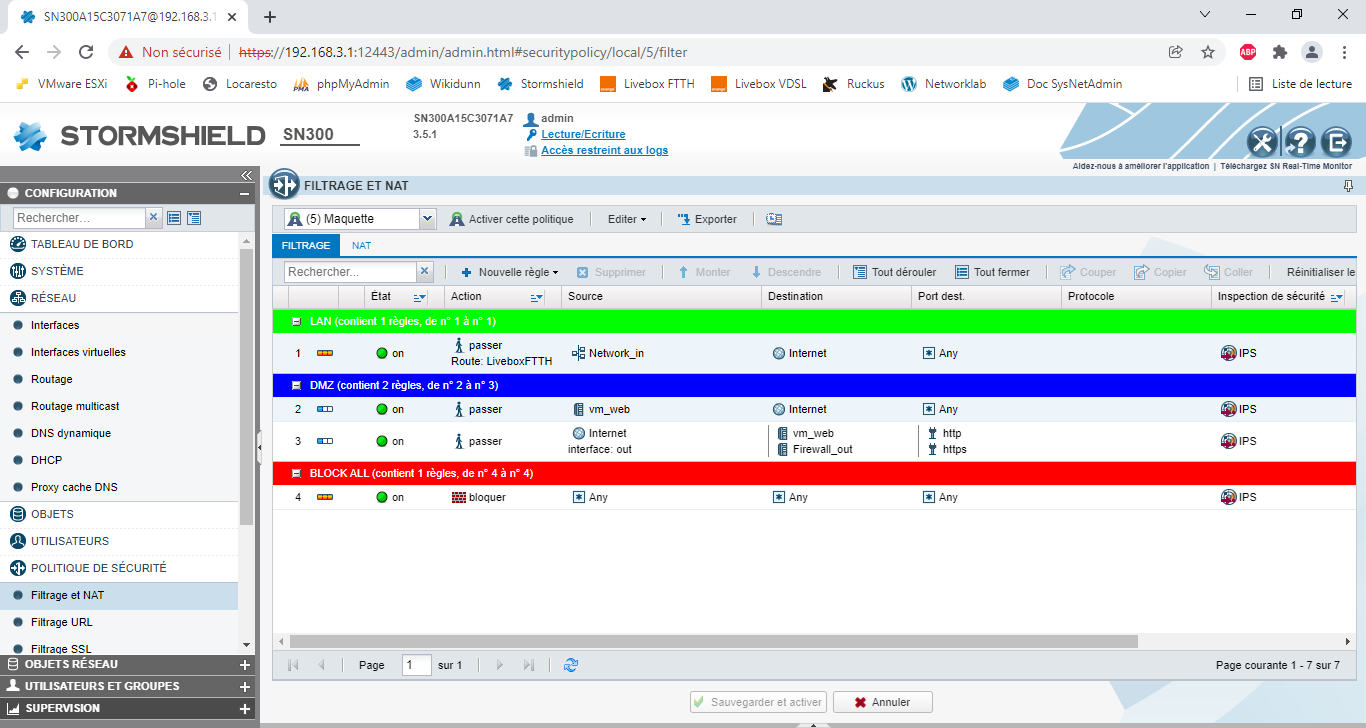
Task: Click the Exporter button
Action: [707, 219]
